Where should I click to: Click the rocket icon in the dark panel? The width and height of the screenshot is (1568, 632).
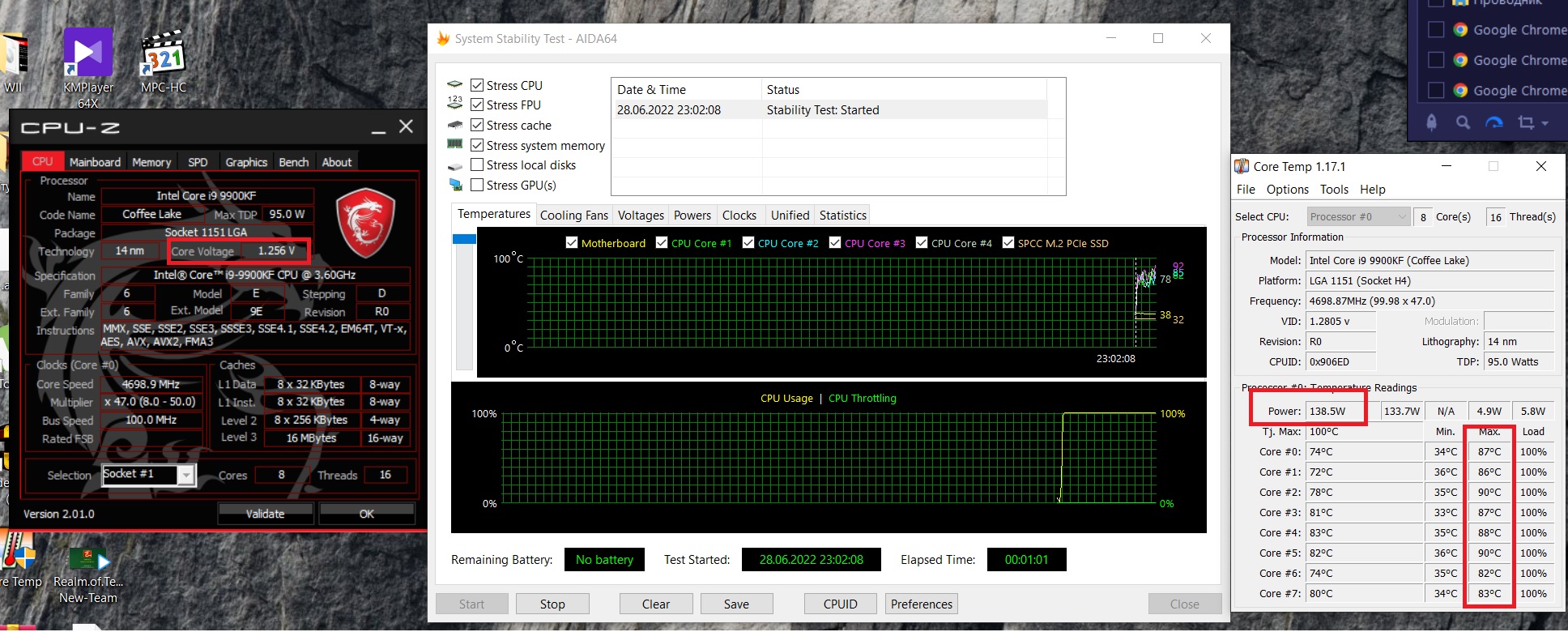(1431, 122)
